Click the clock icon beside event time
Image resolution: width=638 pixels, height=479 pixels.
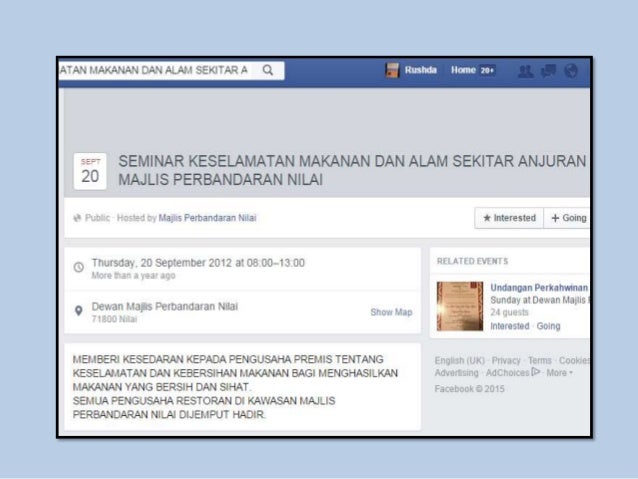point(79,267)
